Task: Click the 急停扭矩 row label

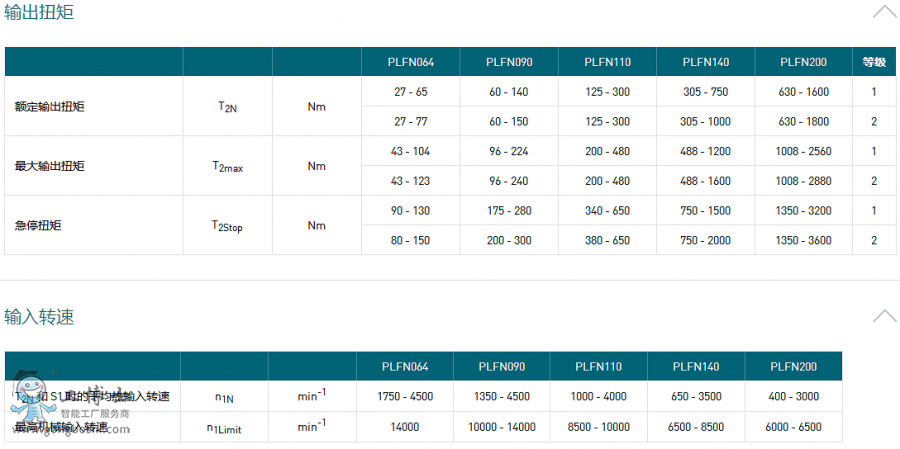Action: click(x=36, y=225)
